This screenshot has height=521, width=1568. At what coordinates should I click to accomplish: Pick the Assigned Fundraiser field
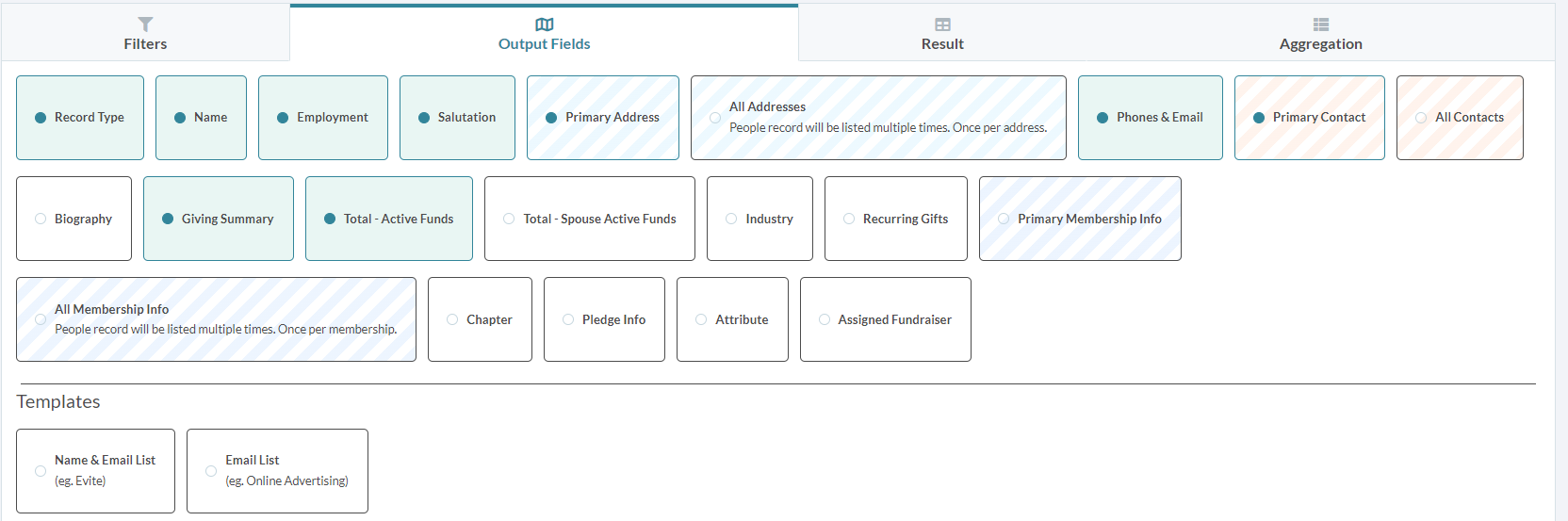point(886,319)
